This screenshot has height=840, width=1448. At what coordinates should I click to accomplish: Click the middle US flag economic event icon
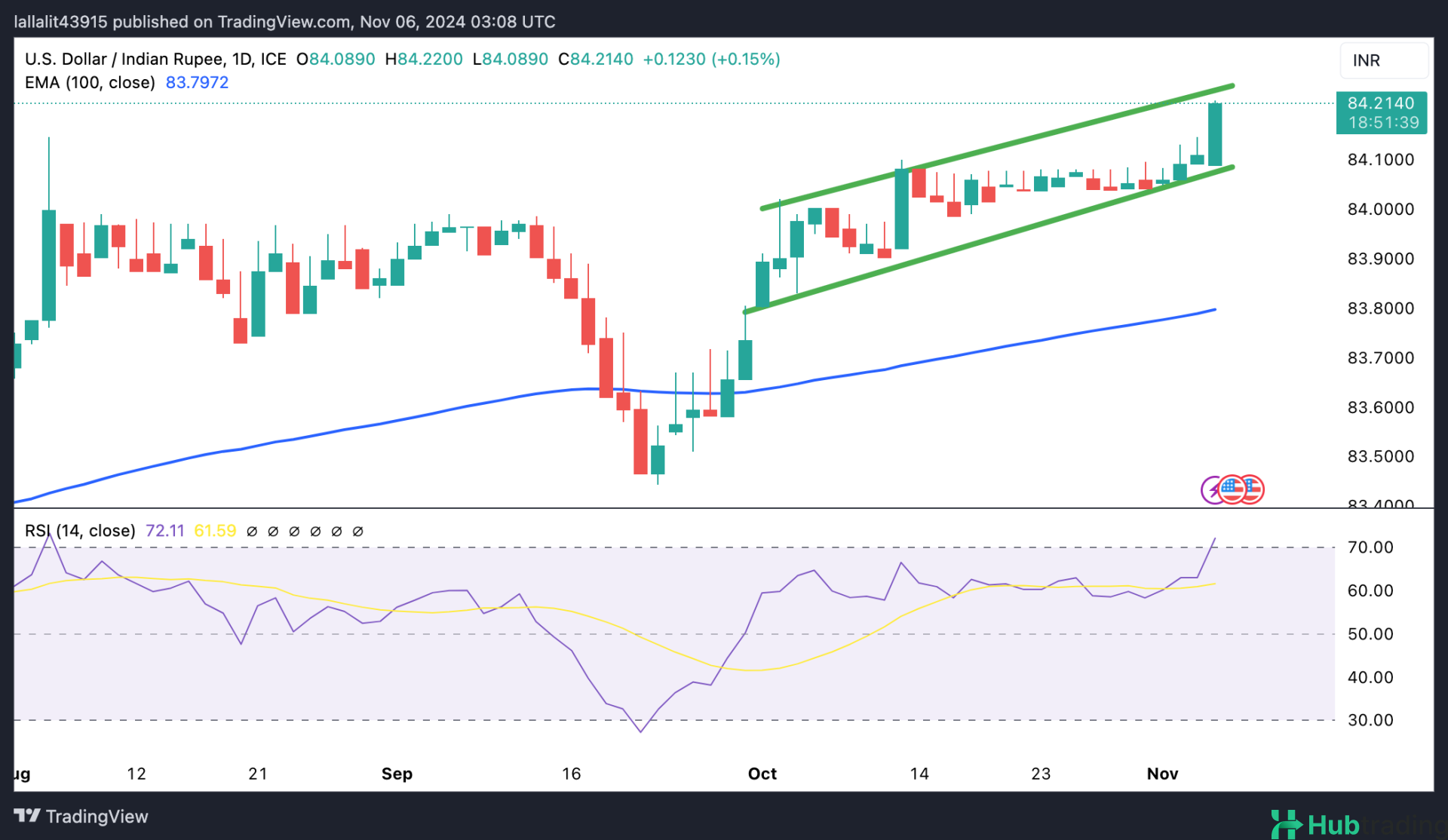pyautogui.click(x=1232, y=489)
